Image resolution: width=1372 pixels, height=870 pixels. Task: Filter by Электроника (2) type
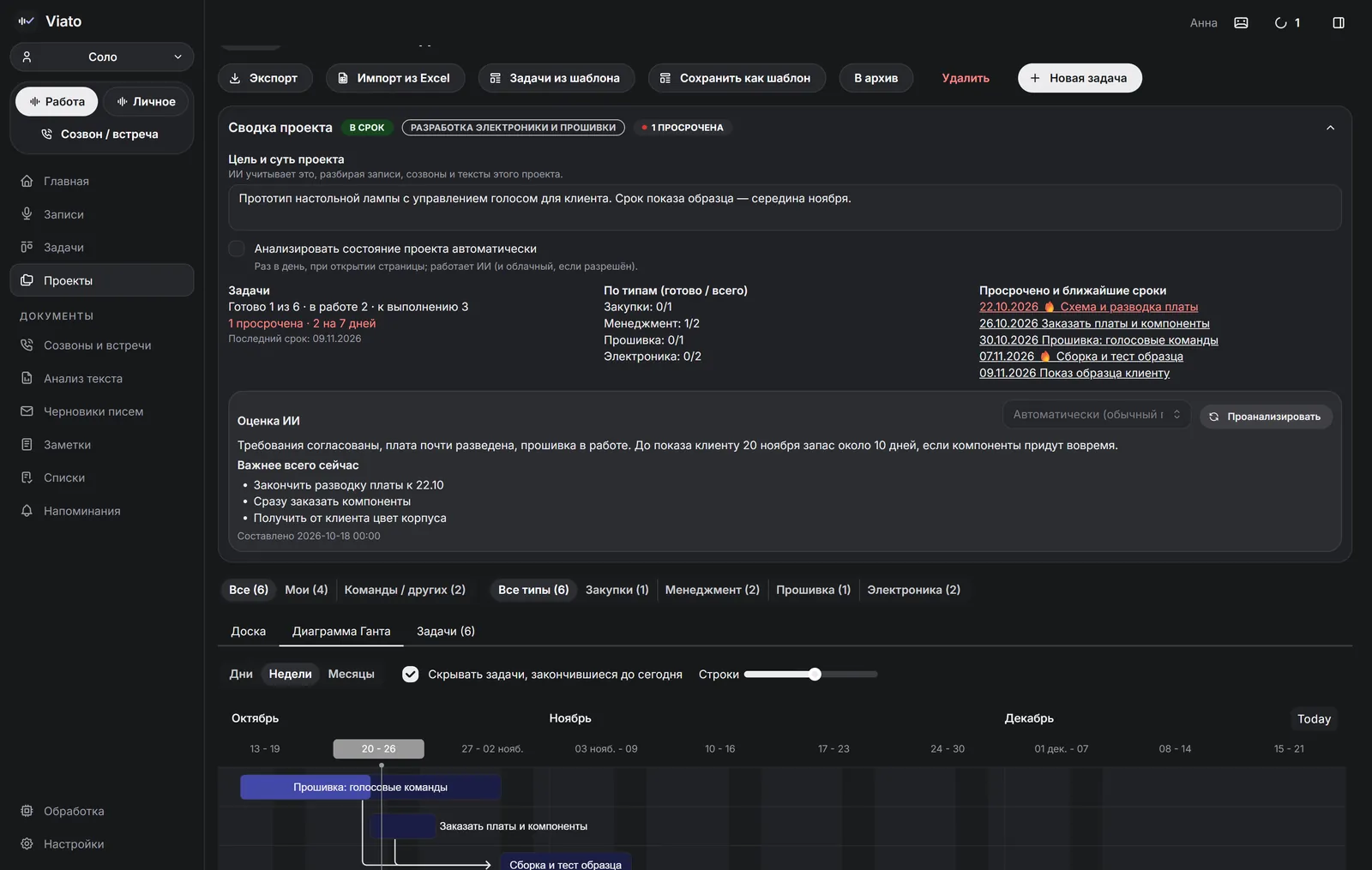click(913, 590)
